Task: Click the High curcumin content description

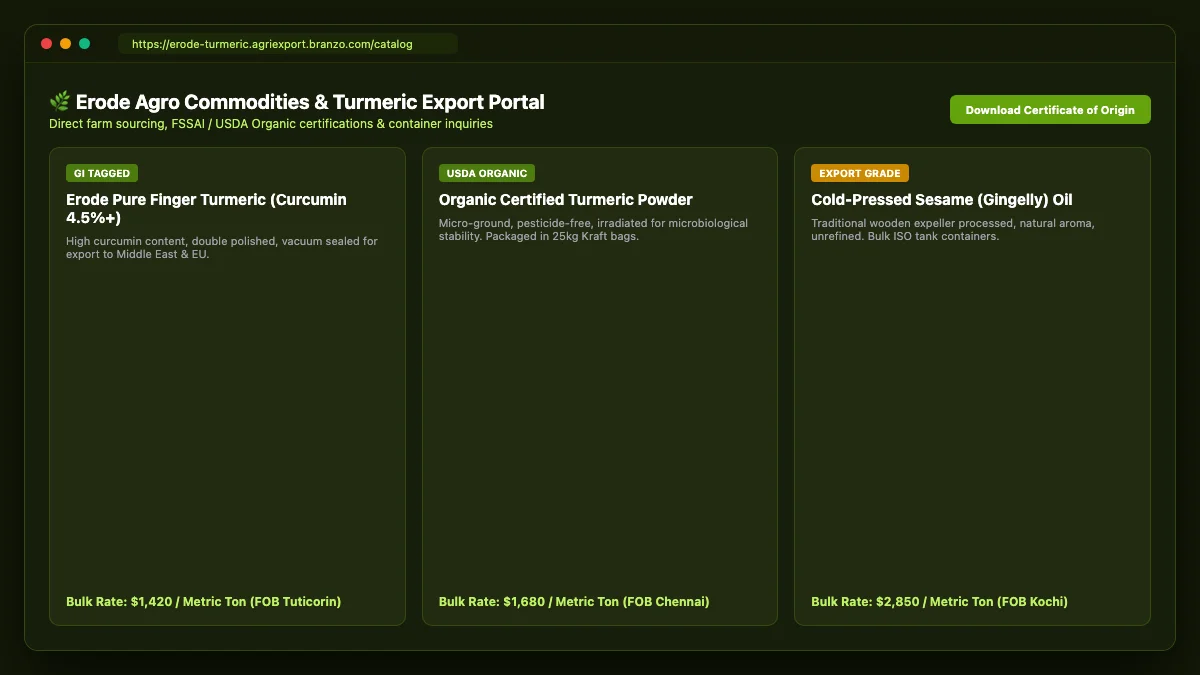Action: [x=222, y=247]
